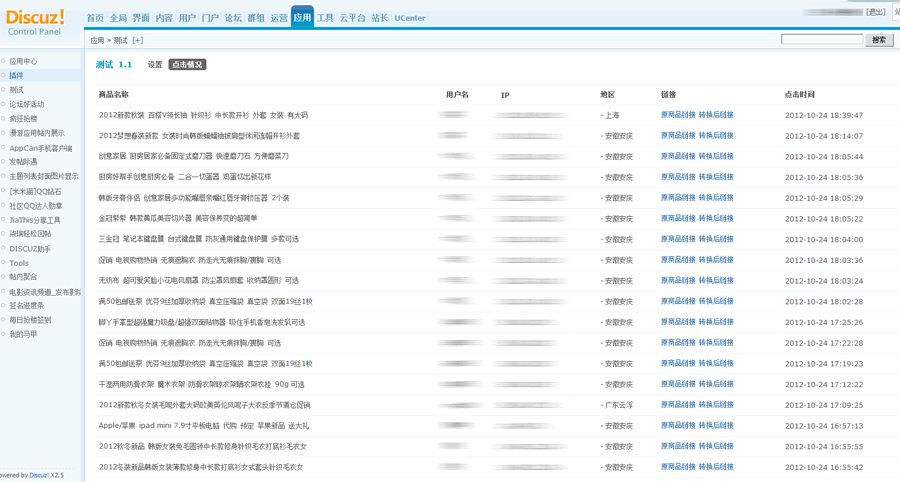Open AppCan手机客户端 in the sidebar

pyautogui.click(x=41, y=148)
